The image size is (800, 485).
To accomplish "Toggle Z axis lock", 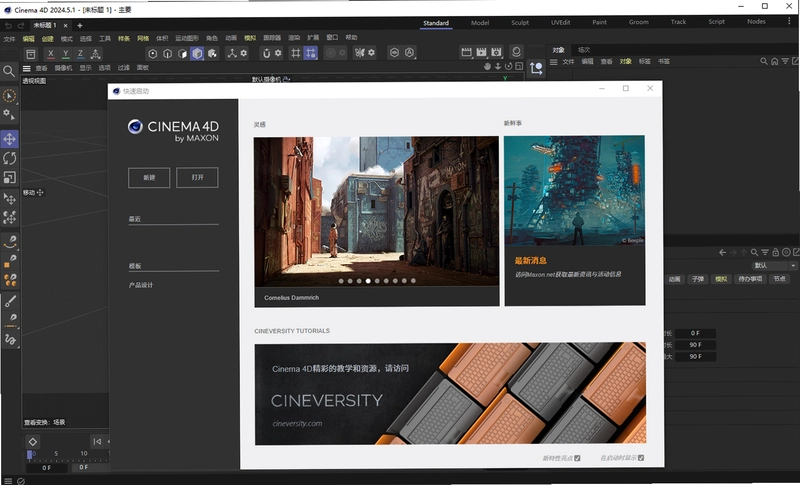I will 80,54.
